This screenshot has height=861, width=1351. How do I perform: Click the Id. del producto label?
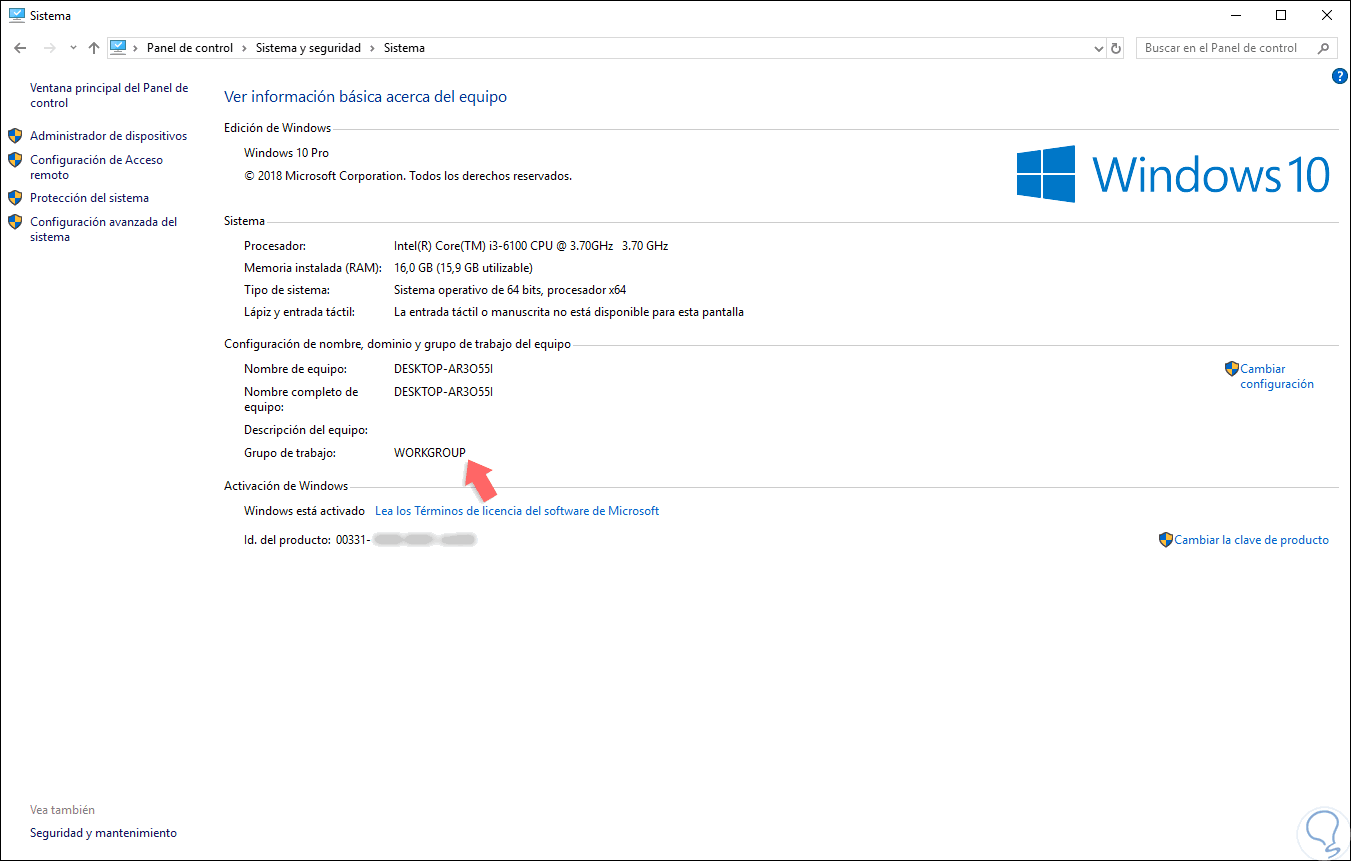tap(287, 540)
